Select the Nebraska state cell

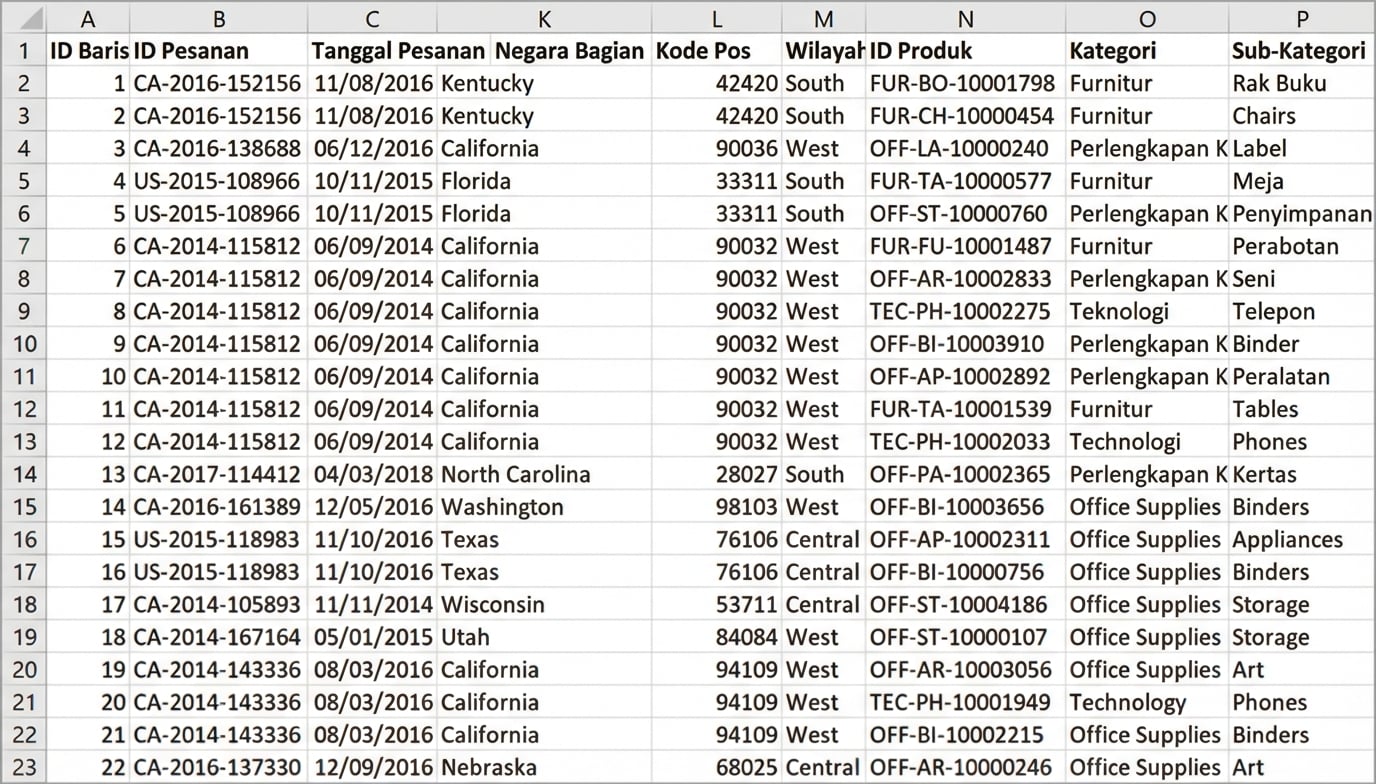point(489,767)
